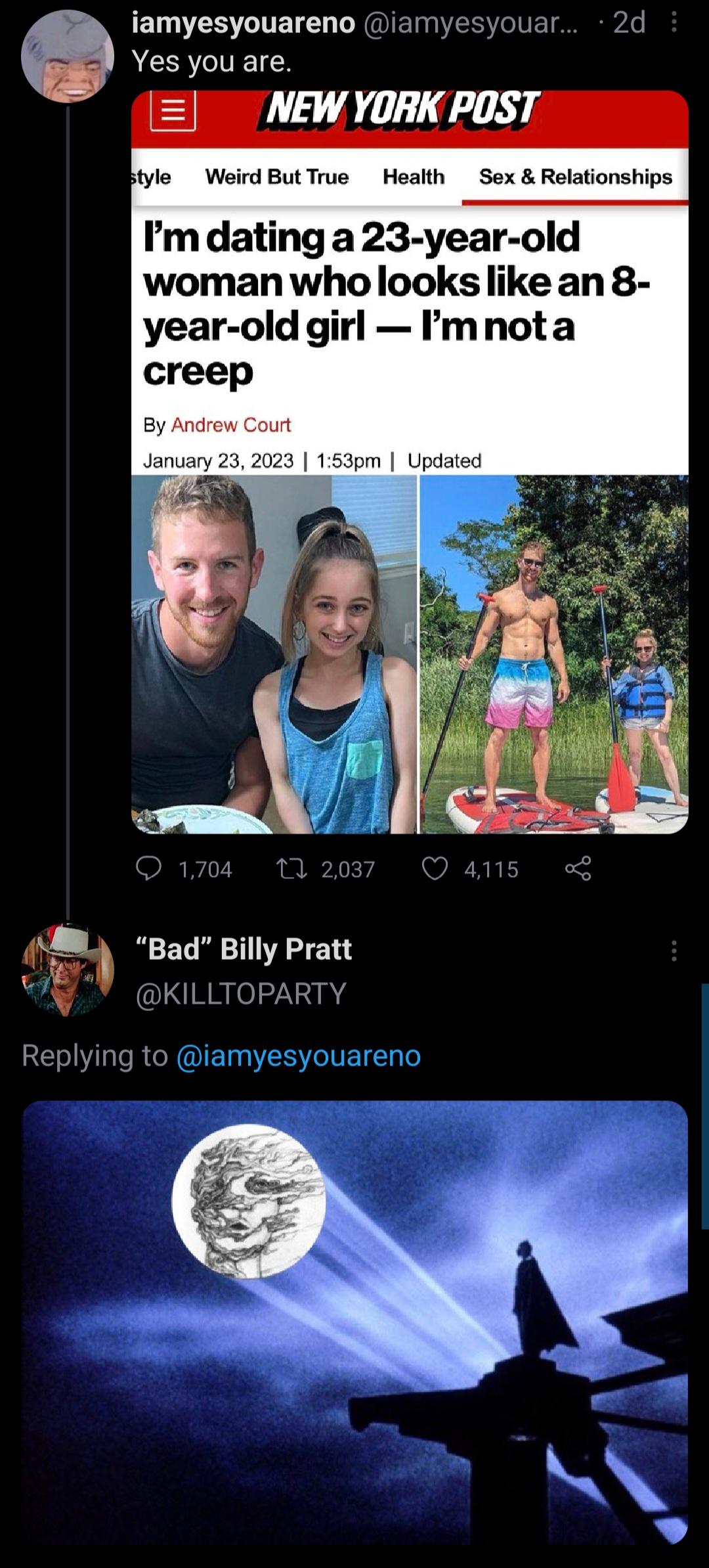709x1568 pixels.
Task: Open the New York Post hamburger menu
Action: pos(173,110)
